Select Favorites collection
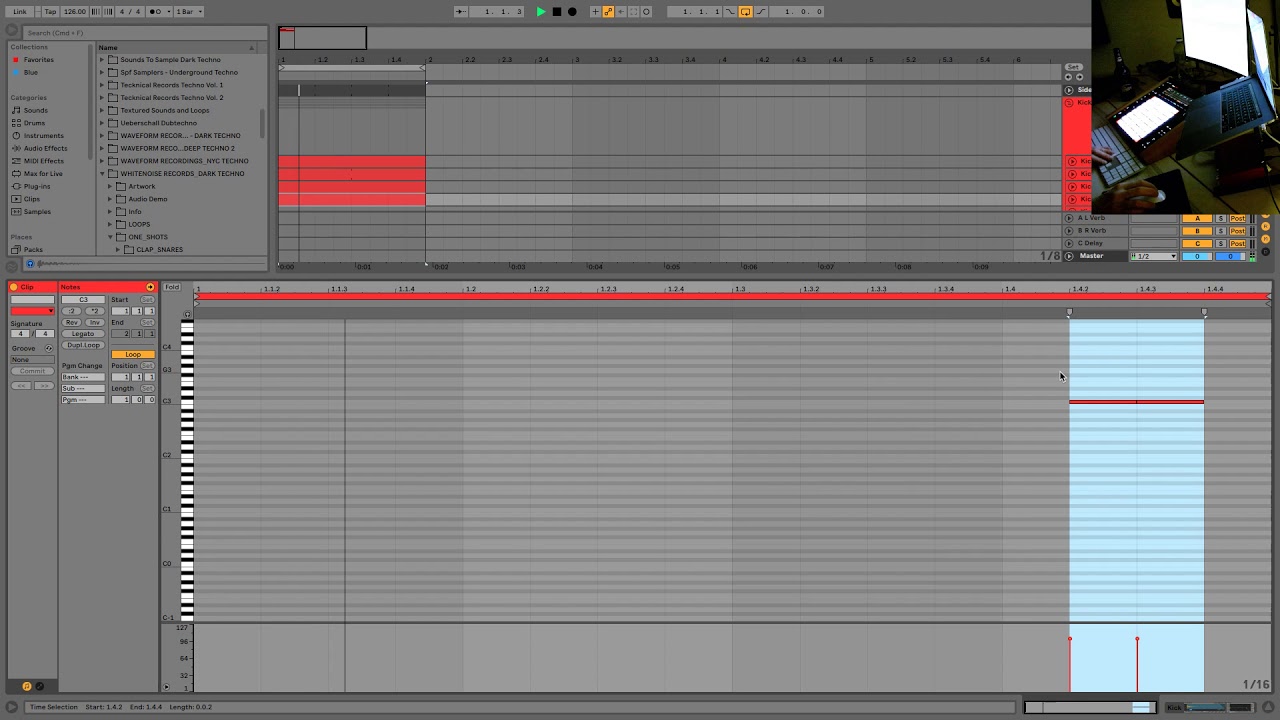 [39, 60]
